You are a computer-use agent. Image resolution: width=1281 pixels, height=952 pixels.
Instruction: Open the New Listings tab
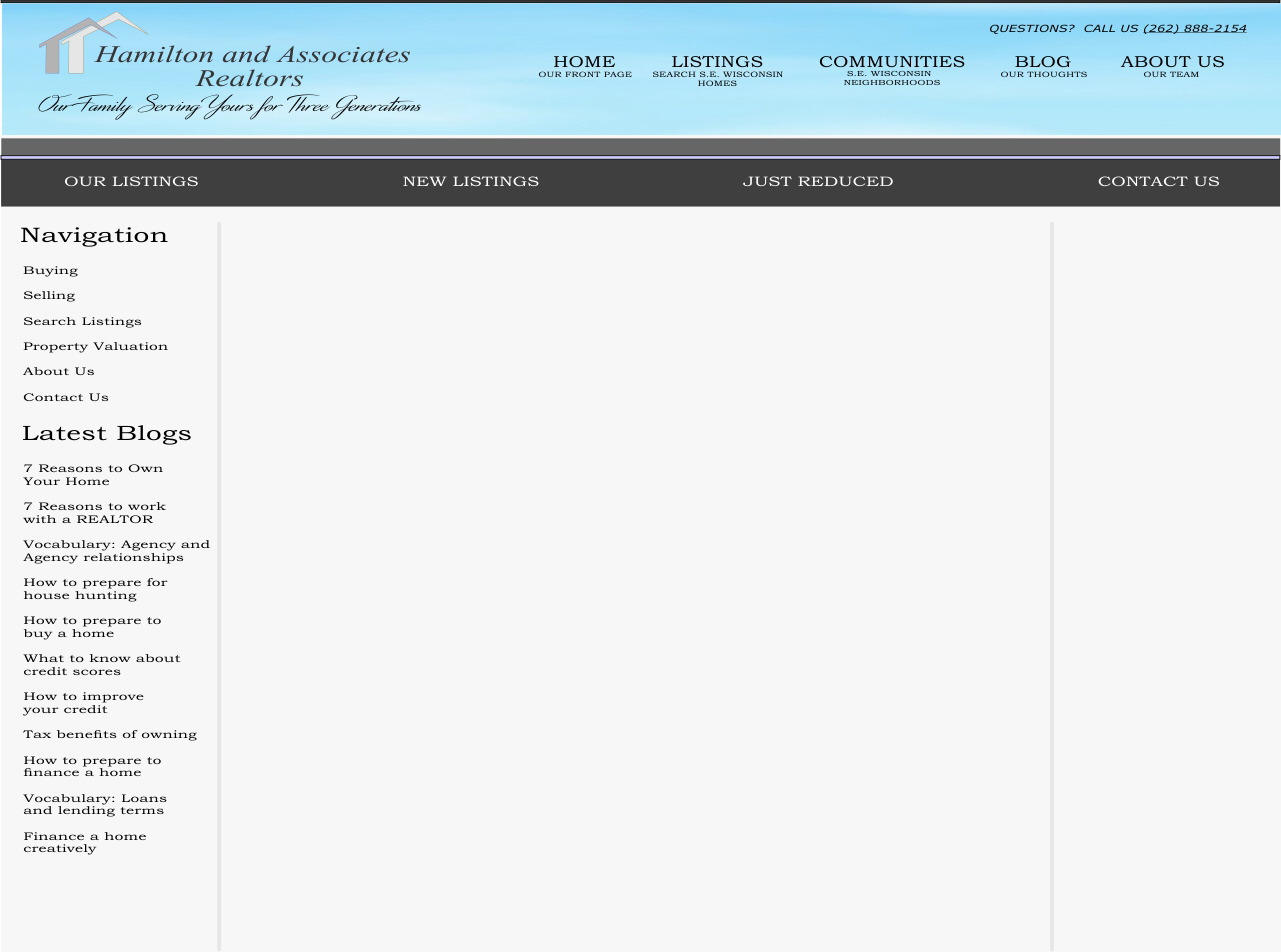click(x=470, y=181)
